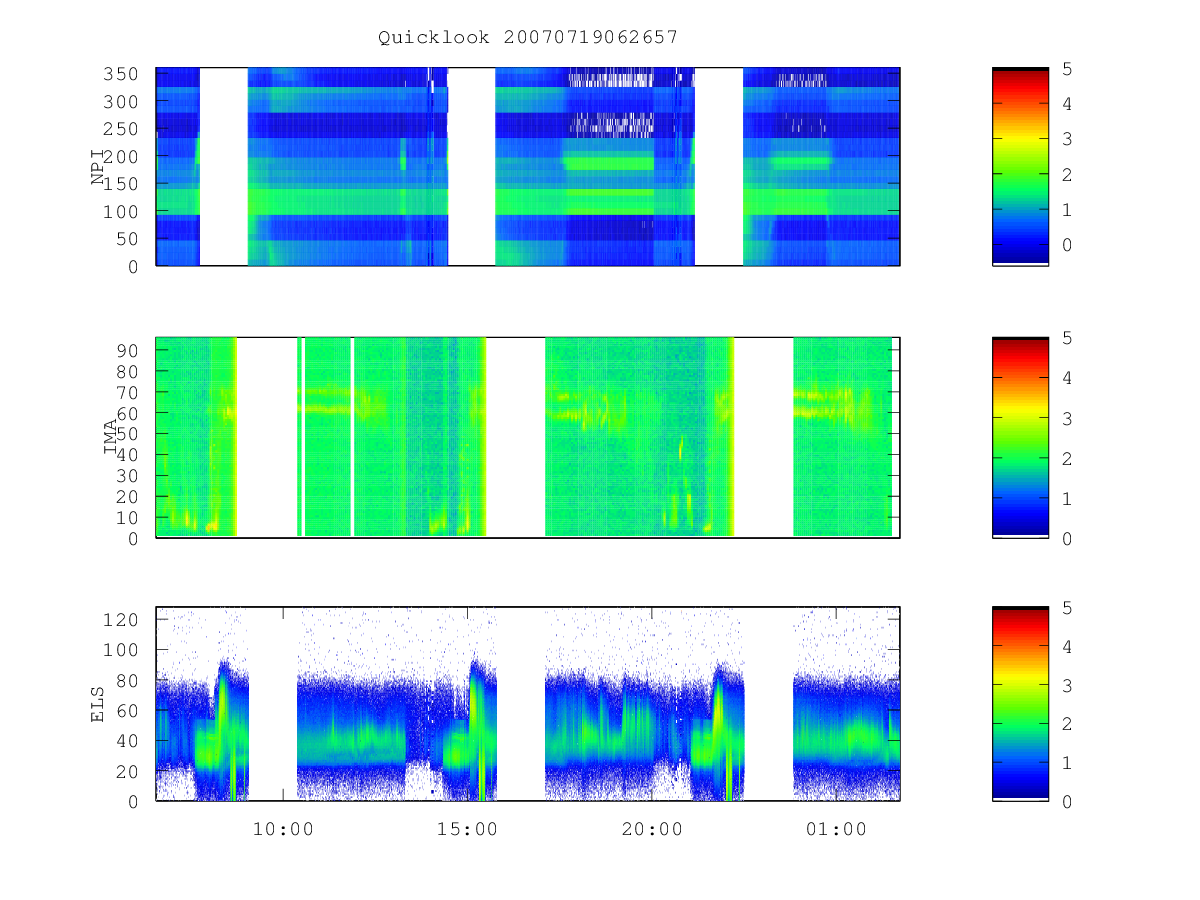
Task: Click the 20:00 time axis label
Action: tap(652, 829)
